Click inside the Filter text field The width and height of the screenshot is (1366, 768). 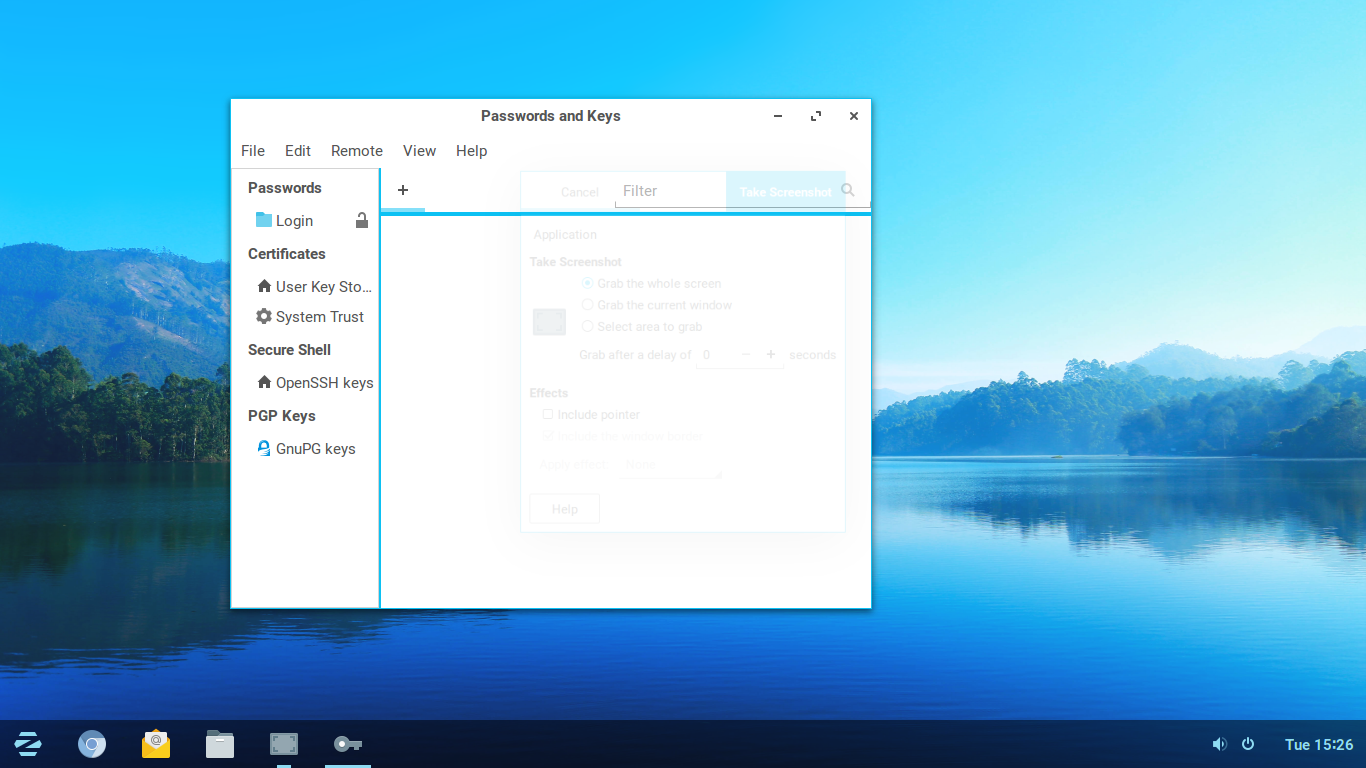pyautogui.click(x=720, y=191)
